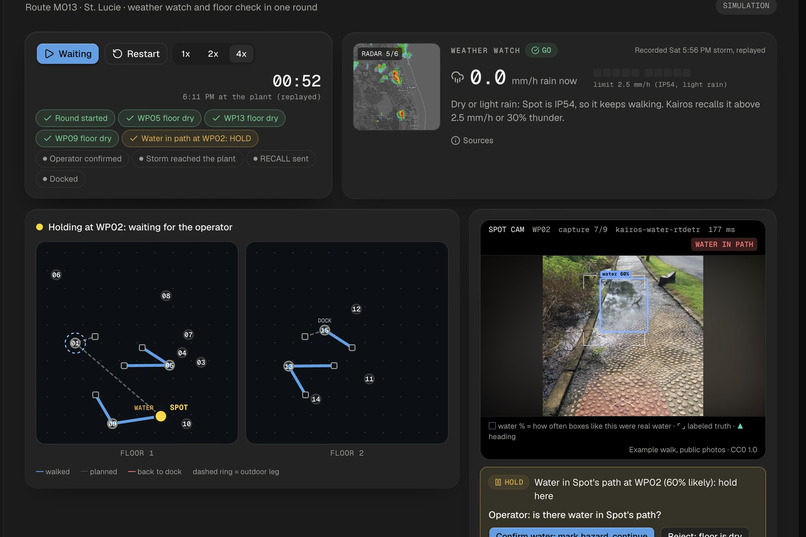Click waypoint 04 on Floor 1
Viewport: 806px width, 537px height.
pyautogui.click(x=182, y=353)
